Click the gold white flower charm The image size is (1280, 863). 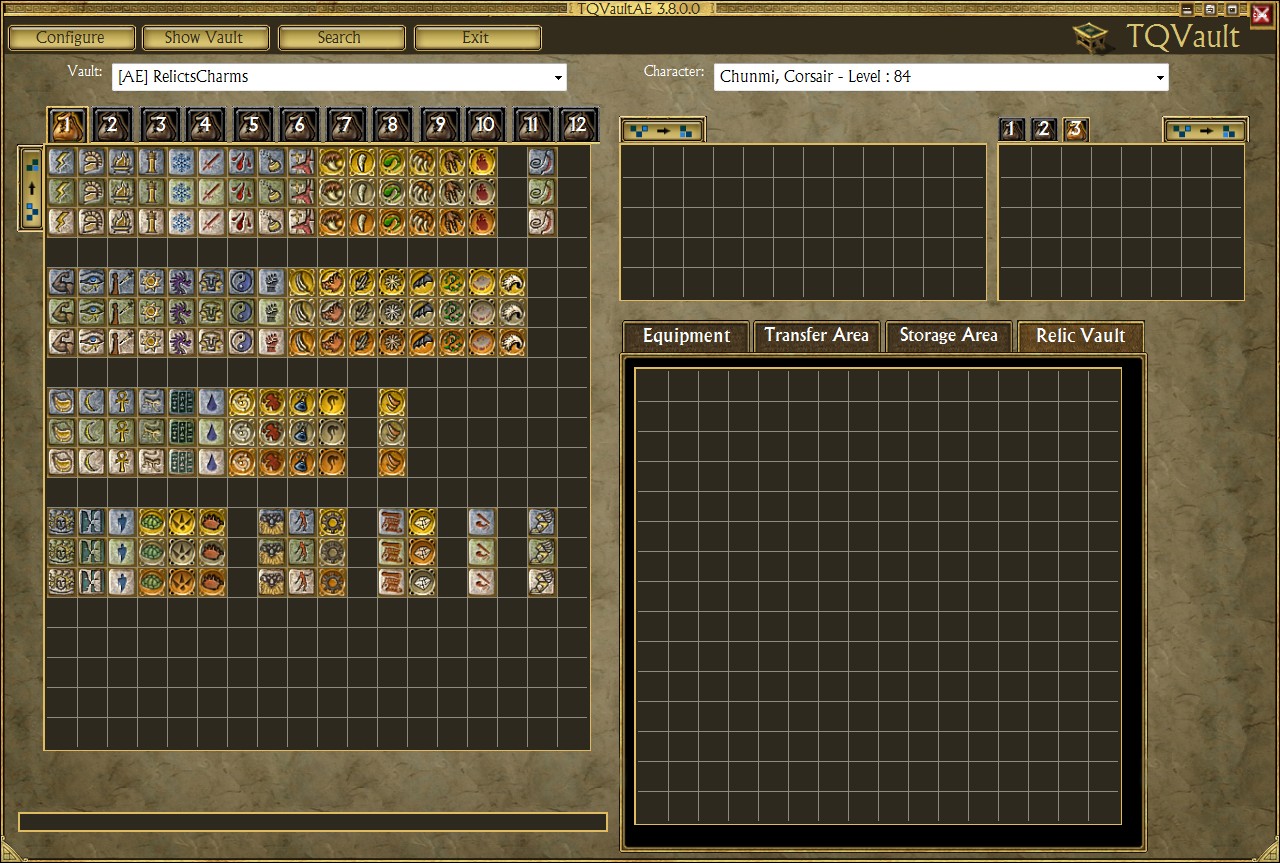click(392, 282)
